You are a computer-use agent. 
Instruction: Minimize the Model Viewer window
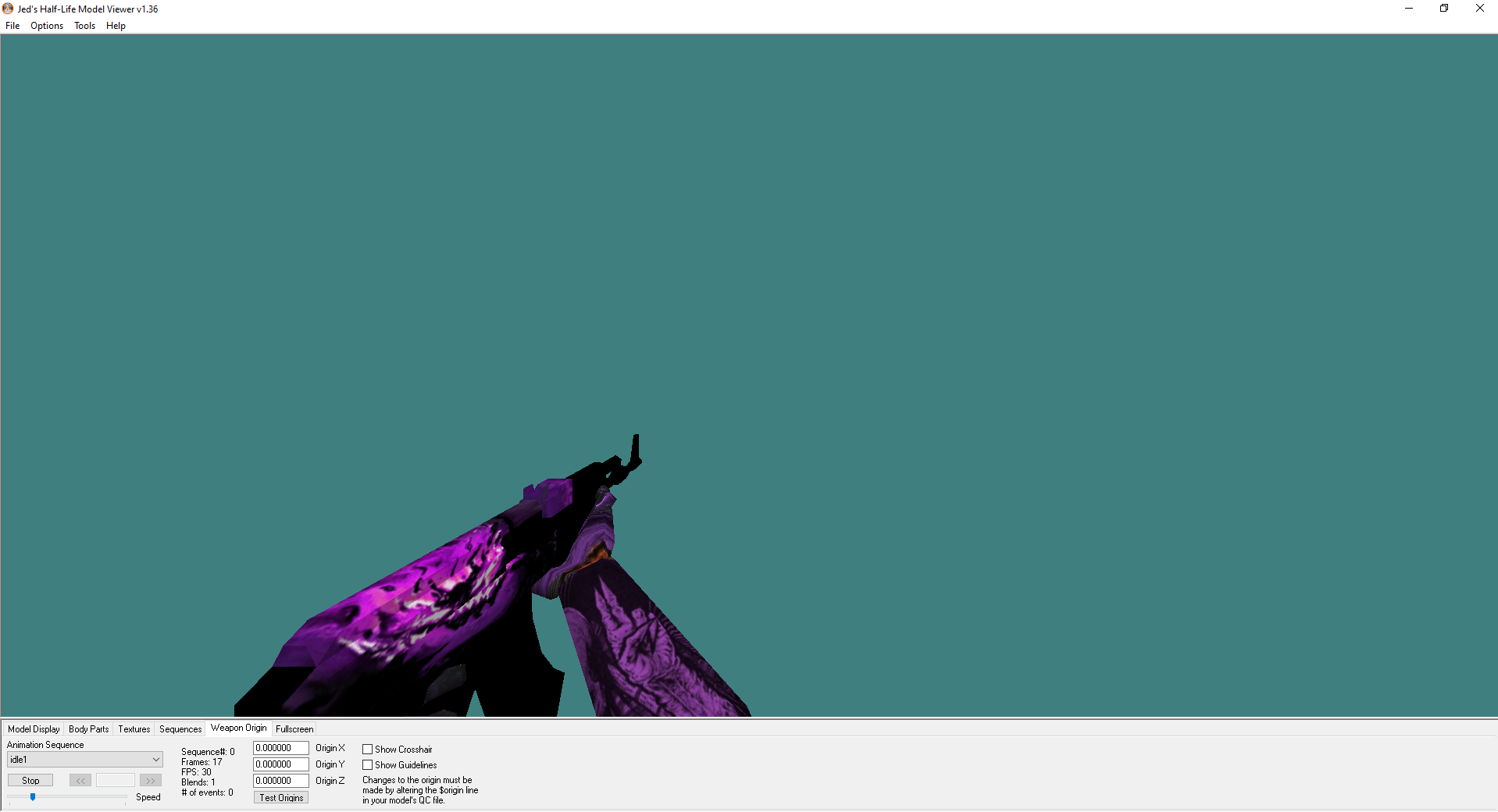[1409, 9]
